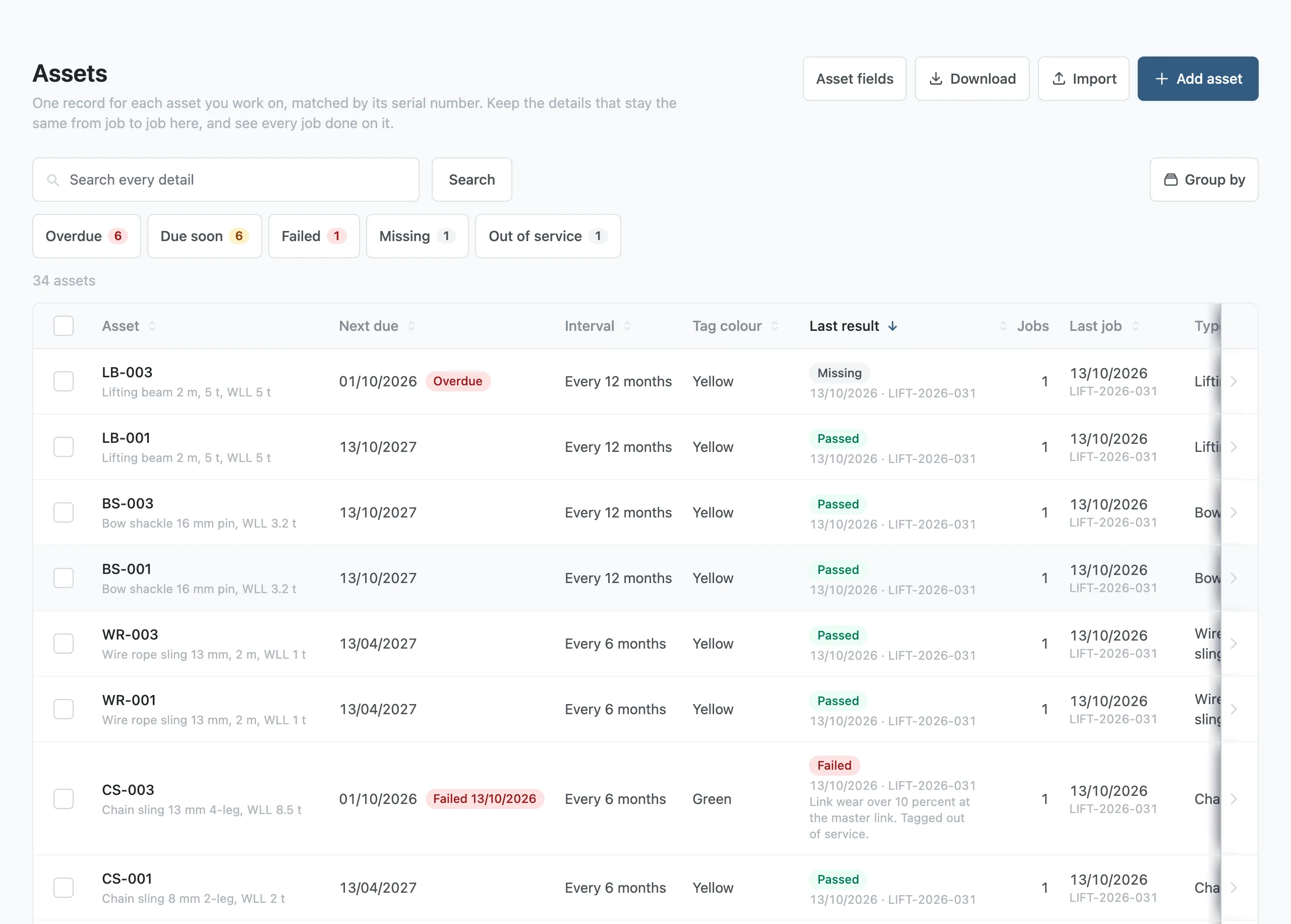Open WR-001 row with its chevron
Image resolution: width=1291 pixels, height=924 pixels.
tap(1234, 709)
